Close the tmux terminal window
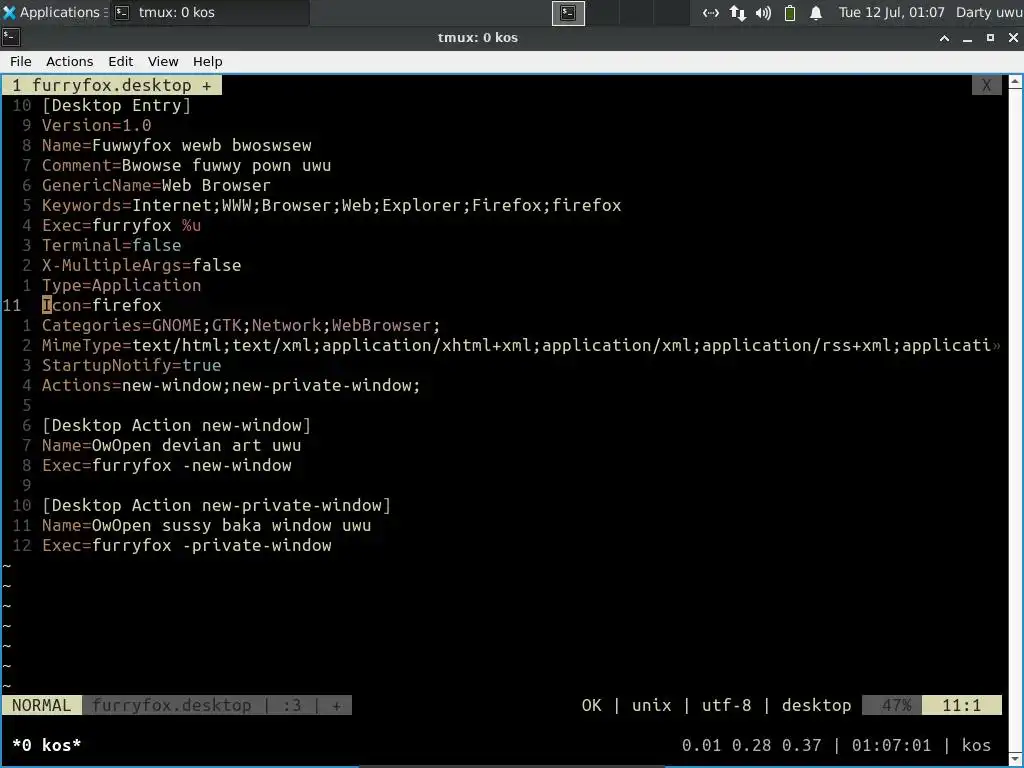 click(x=1013, y=38)
